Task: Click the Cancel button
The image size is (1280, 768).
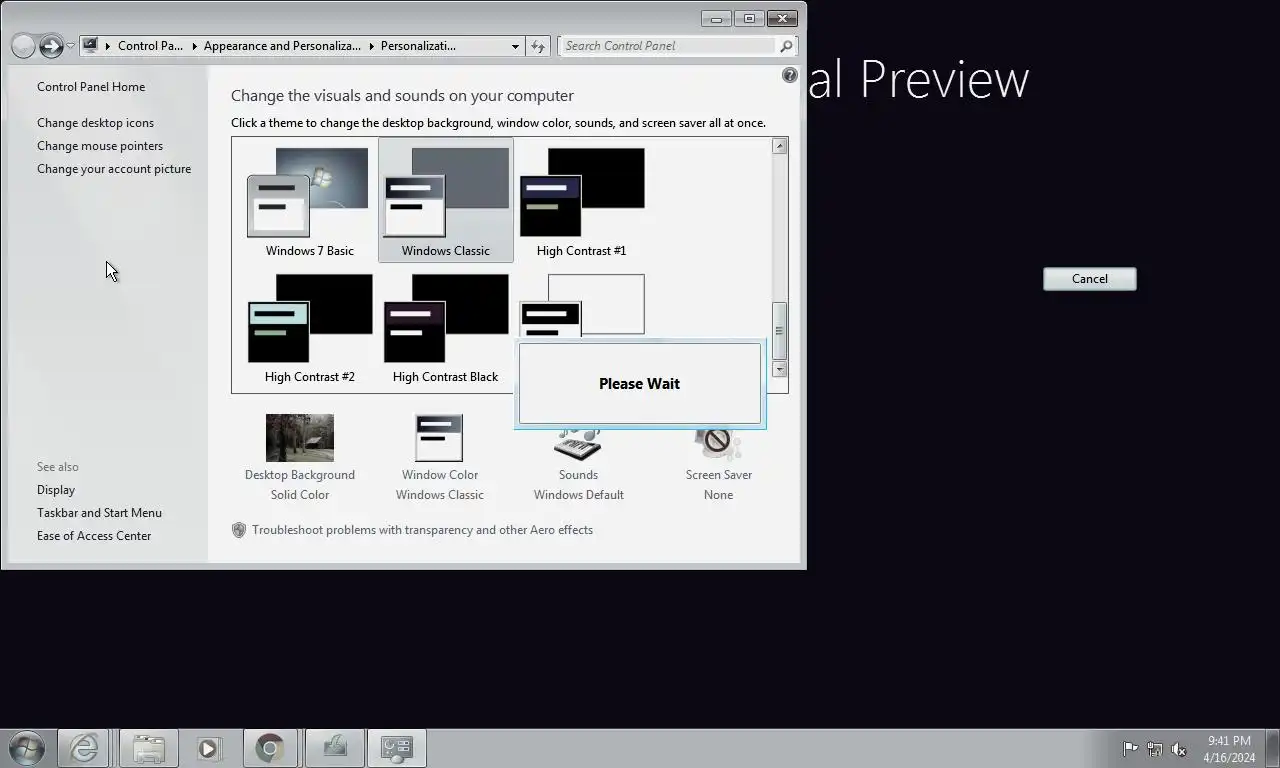Action: (1090, 279)
